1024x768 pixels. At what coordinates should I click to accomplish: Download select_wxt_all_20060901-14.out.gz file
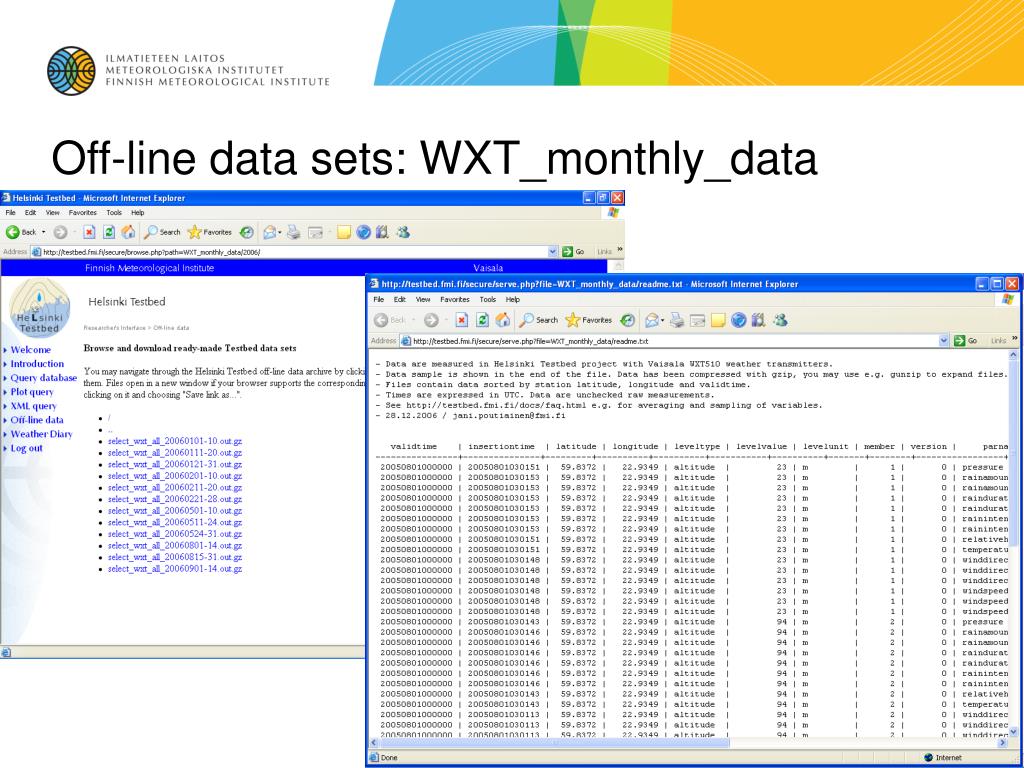(174, 569)
